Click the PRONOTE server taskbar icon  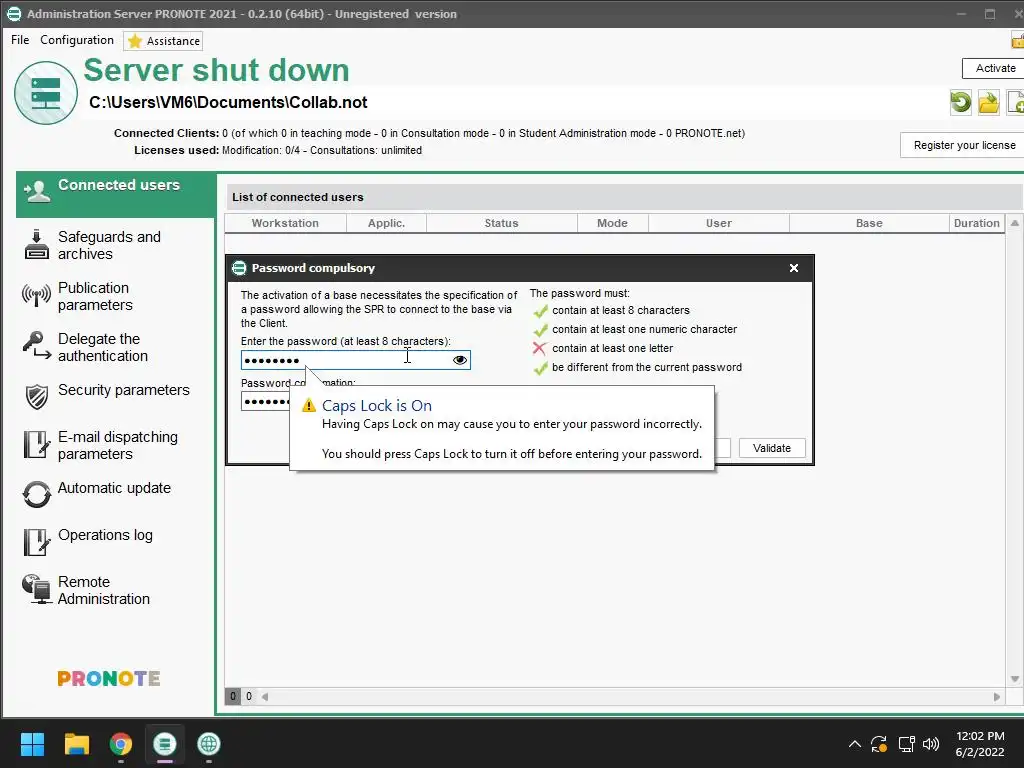(165, 744)
